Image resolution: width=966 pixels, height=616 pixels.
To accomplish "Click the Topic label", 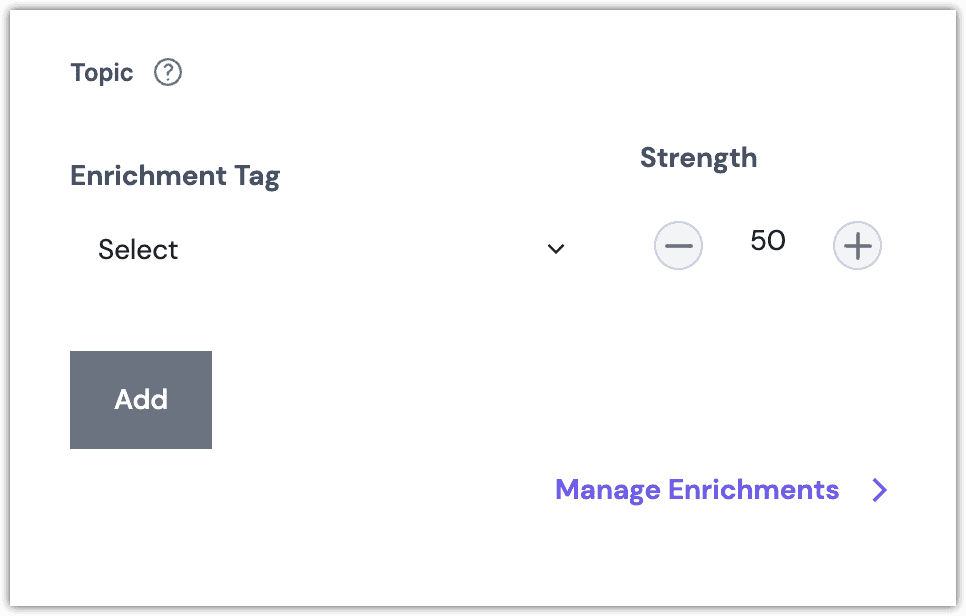I will point(100,72).
